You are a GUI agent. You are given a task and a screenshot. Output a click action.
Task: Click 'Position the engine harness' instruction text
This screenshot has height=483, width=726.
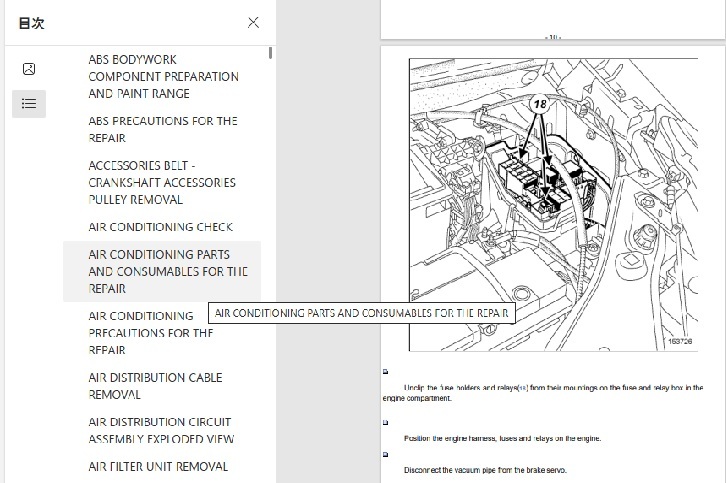pos(502,438)
